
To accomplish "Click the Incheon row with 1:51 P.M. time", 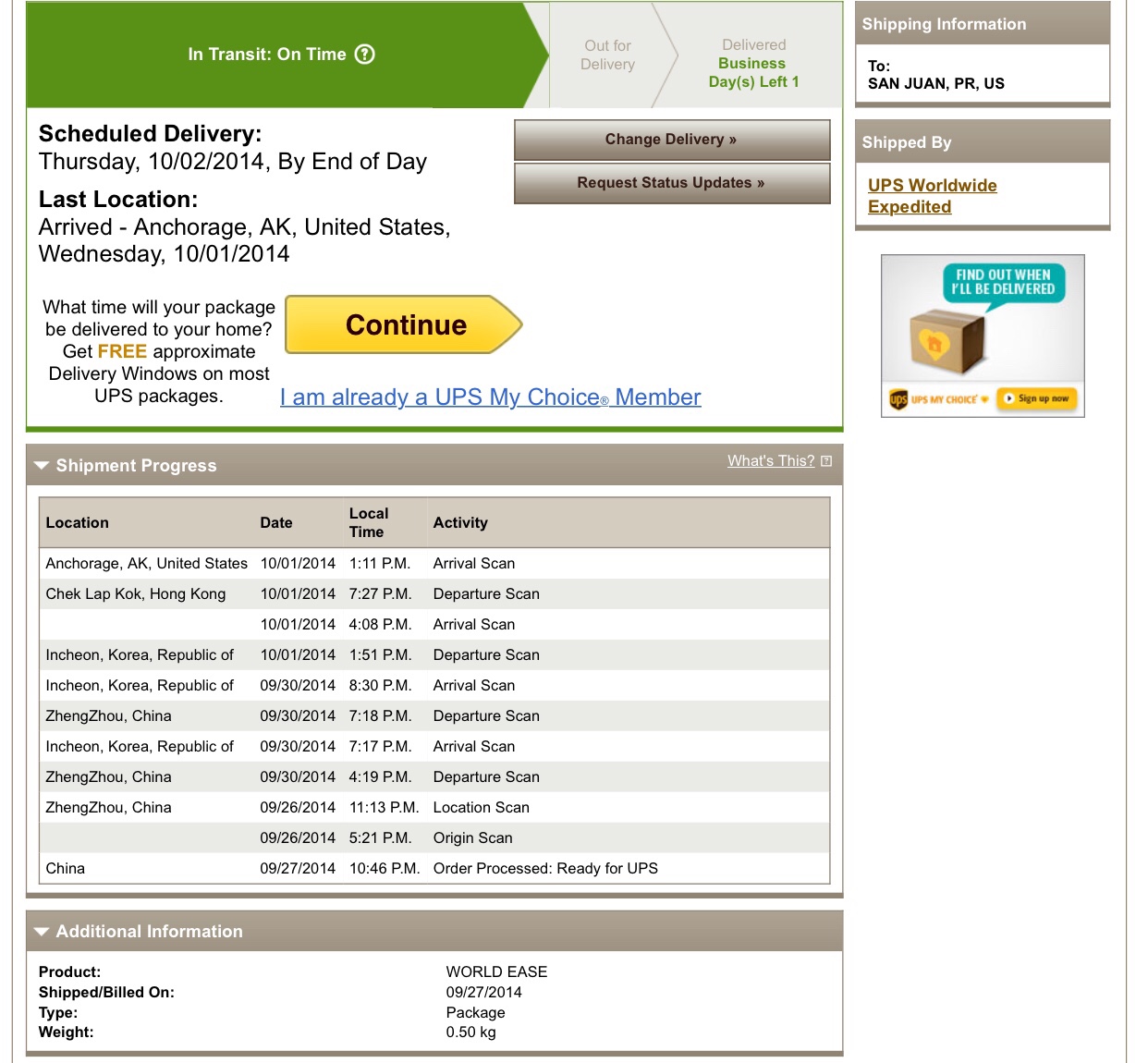I will pyautogui.click(x=434, y=655).
